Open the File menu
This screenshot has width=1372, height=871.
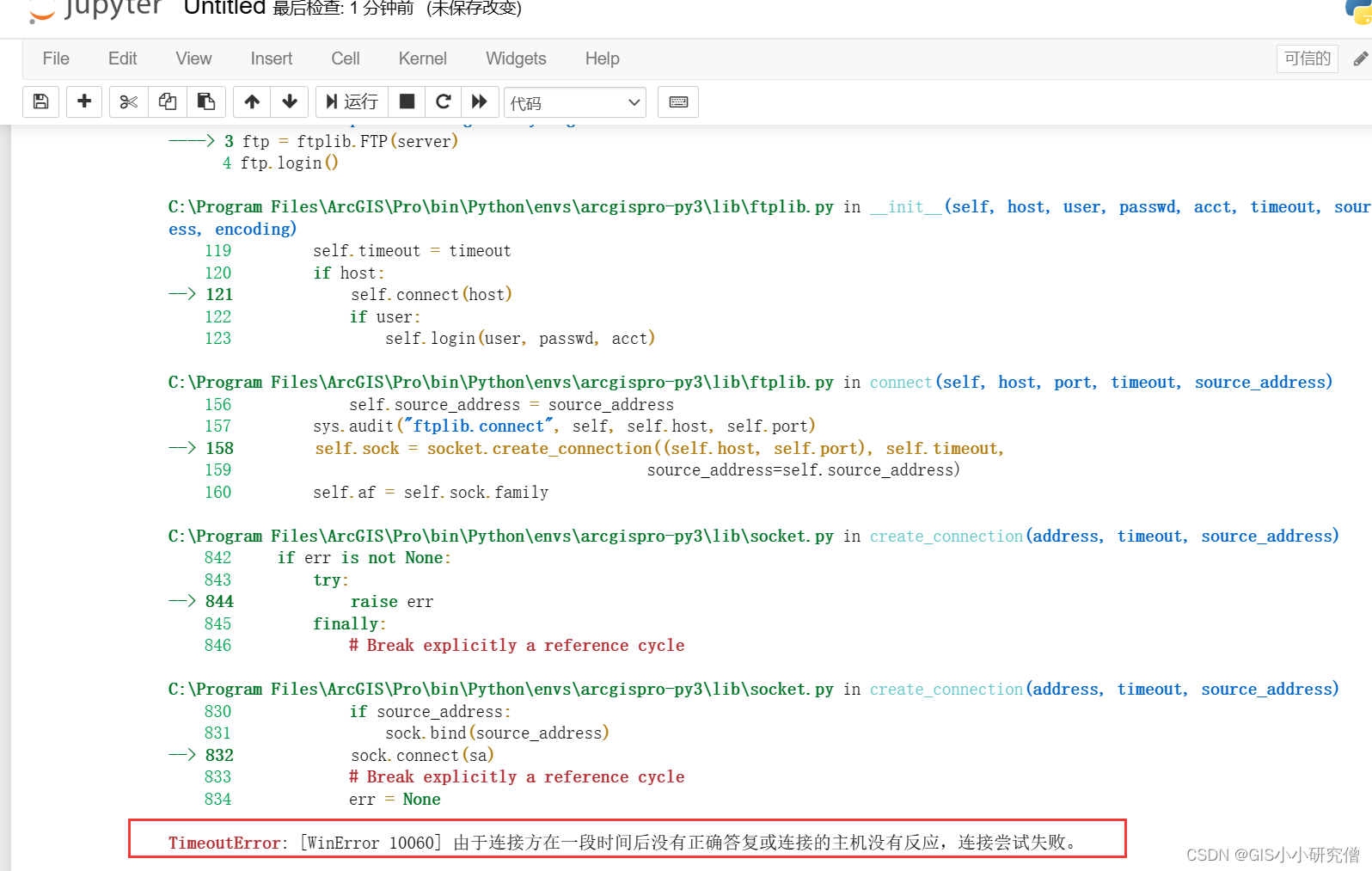tap(56, 58)
